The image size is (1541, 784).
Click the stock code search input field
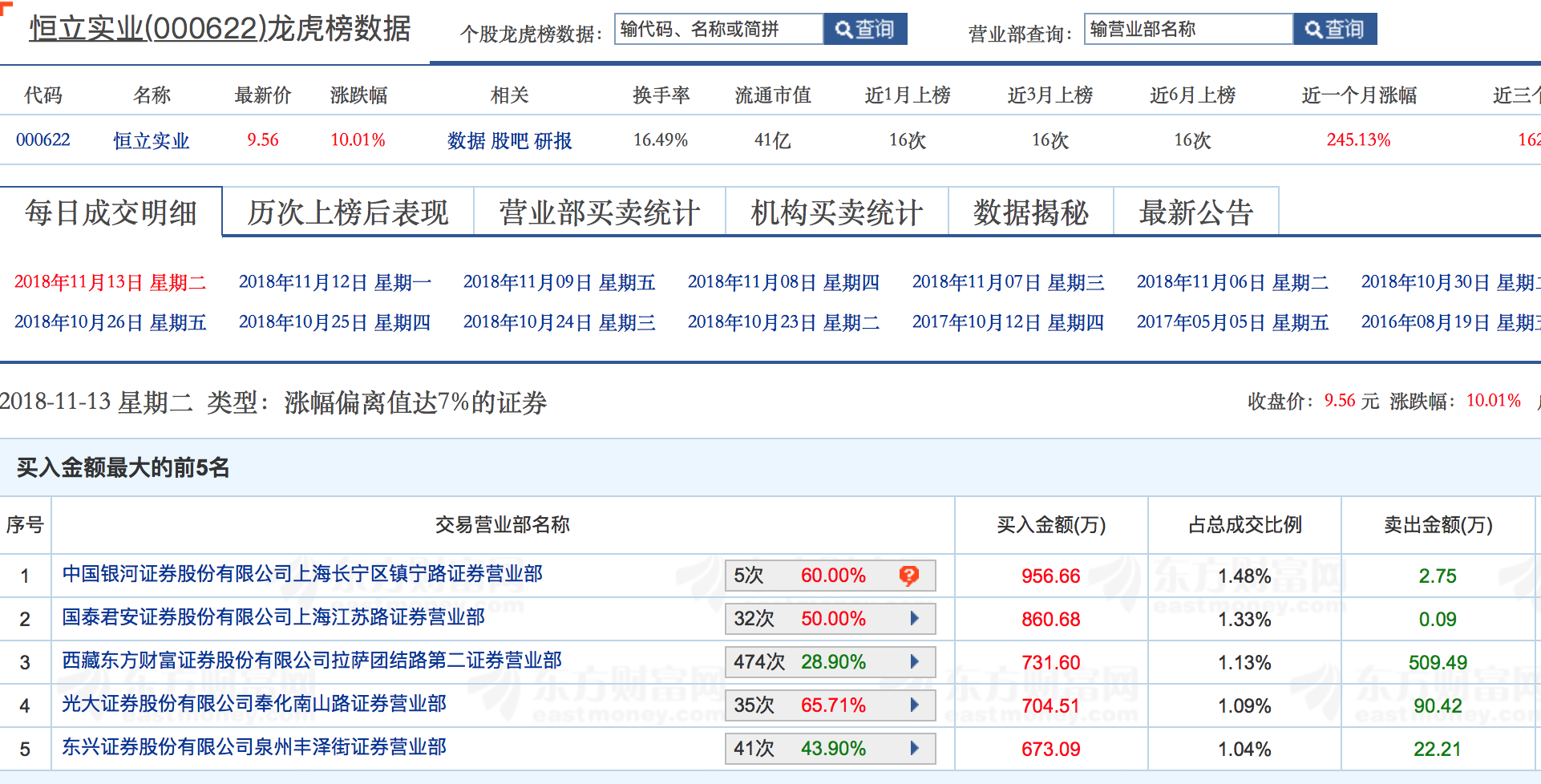pos(718,30)
